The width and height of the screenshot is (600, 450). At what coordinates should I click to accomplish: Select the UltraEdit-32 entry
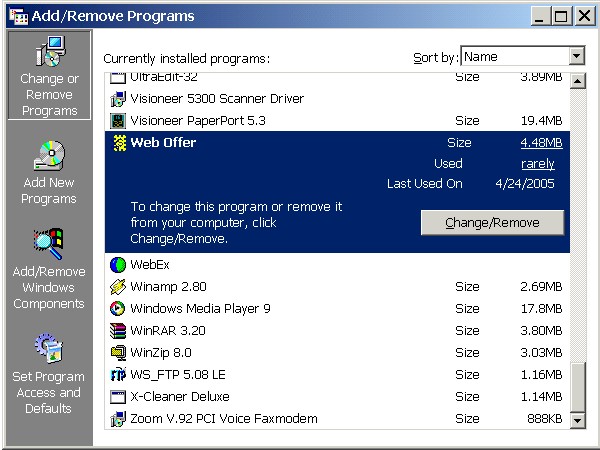tap(337, 80)
